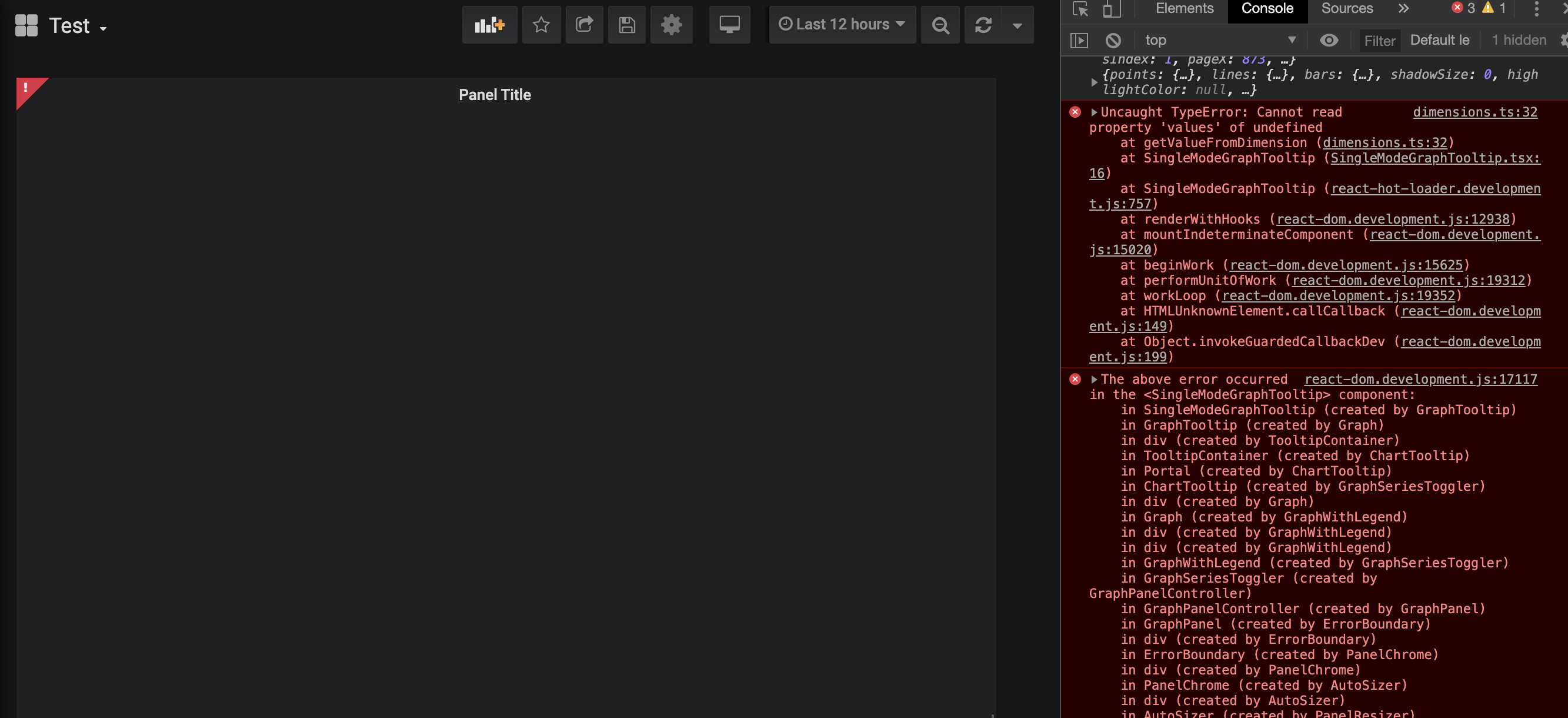Image resolution: width=1568 pixels, height=718 pixels.
Task: Click the Add panel icon
Action: 489,25
